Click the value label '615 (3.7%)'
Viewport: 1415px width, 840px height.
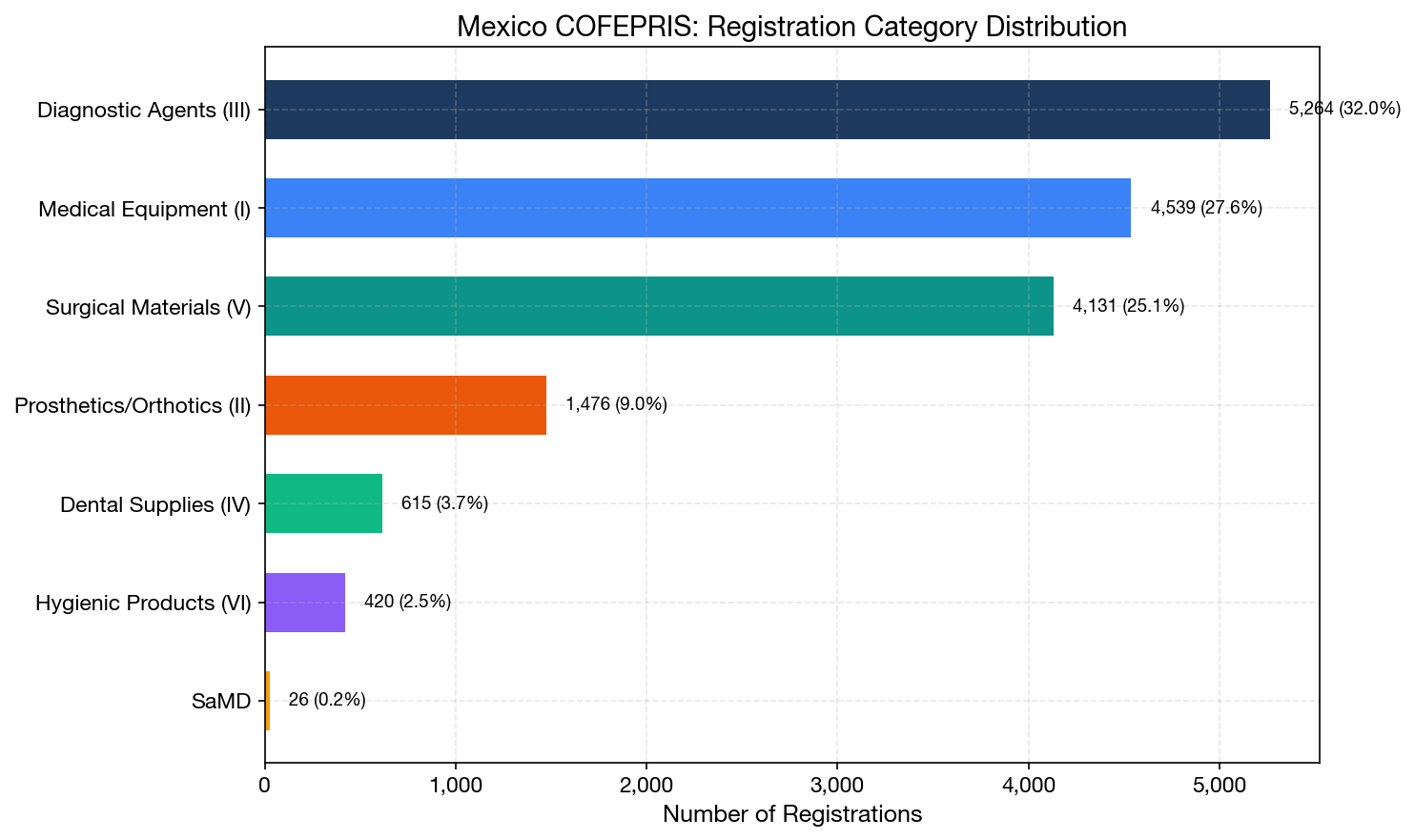pos(444,503)
